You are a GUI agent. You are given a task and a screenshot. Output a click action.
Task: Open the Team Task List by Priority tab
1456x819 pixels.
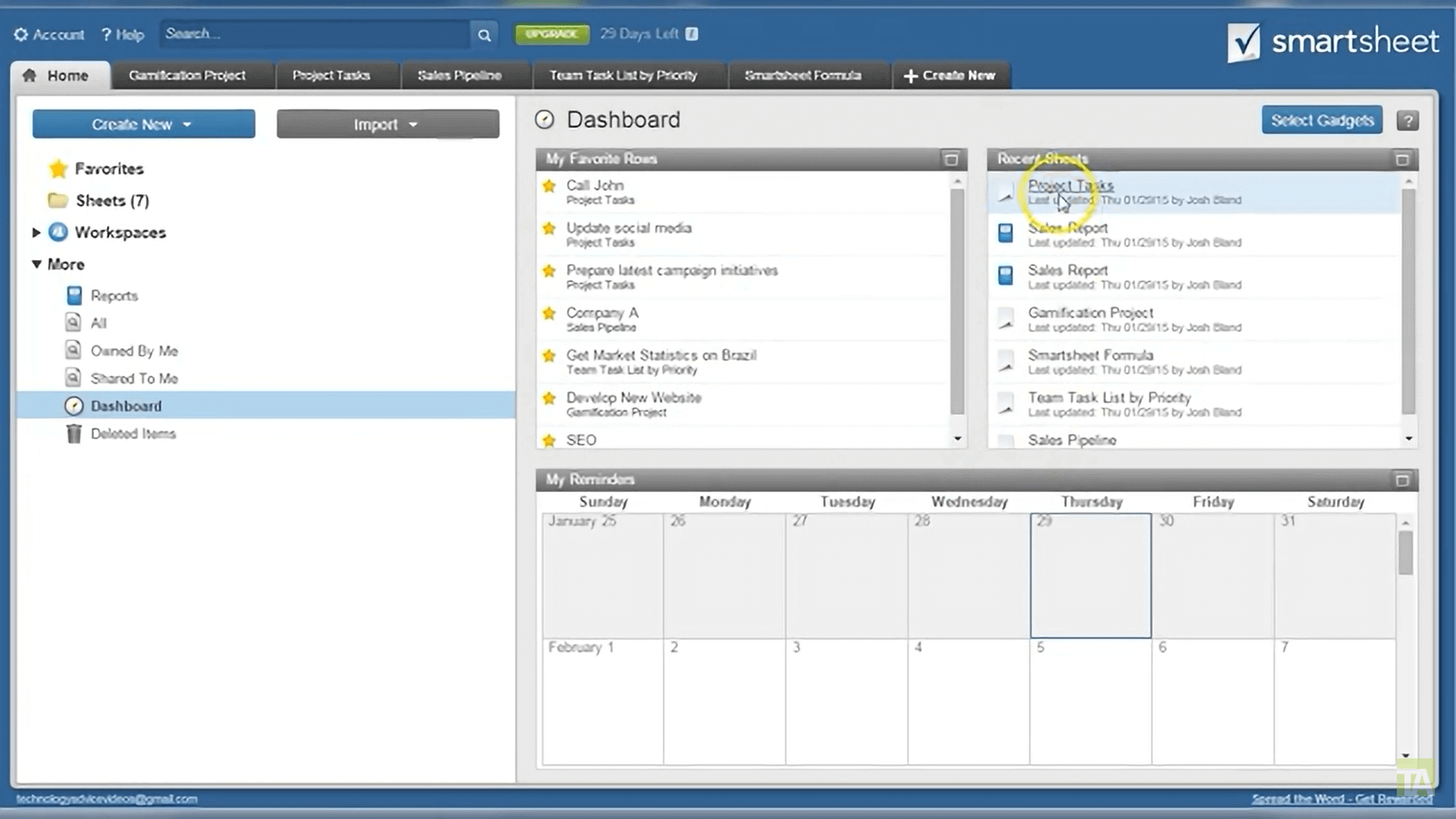coord(623,75)
